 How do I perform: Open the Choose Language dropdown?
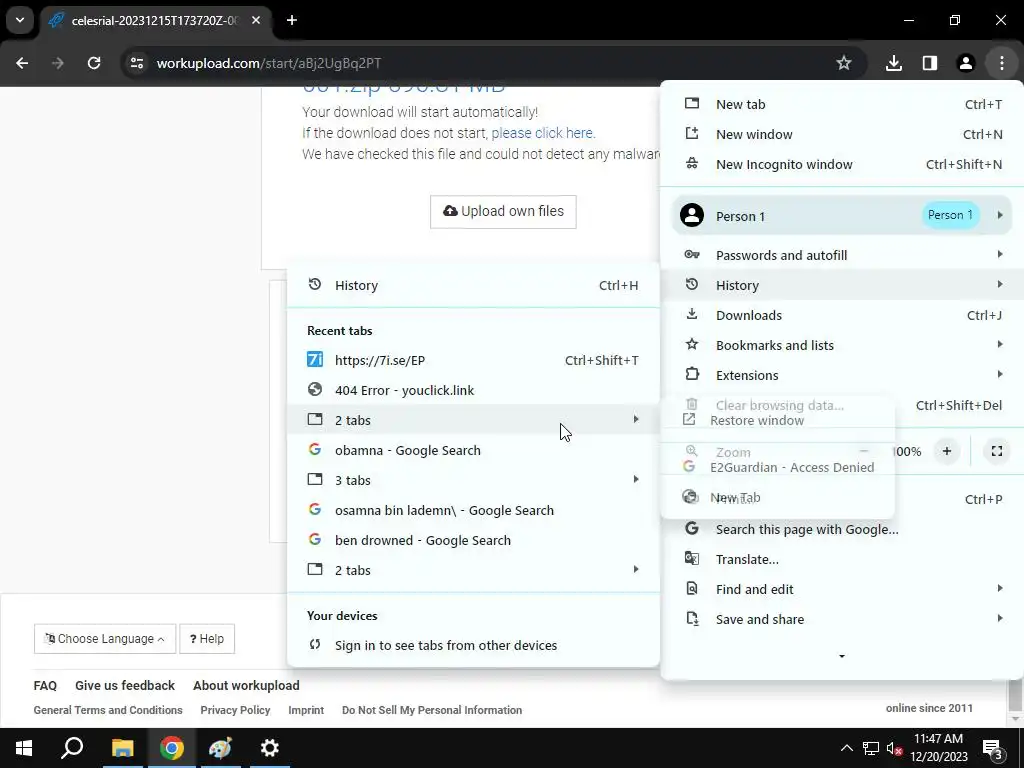click(x=104, y=639)
